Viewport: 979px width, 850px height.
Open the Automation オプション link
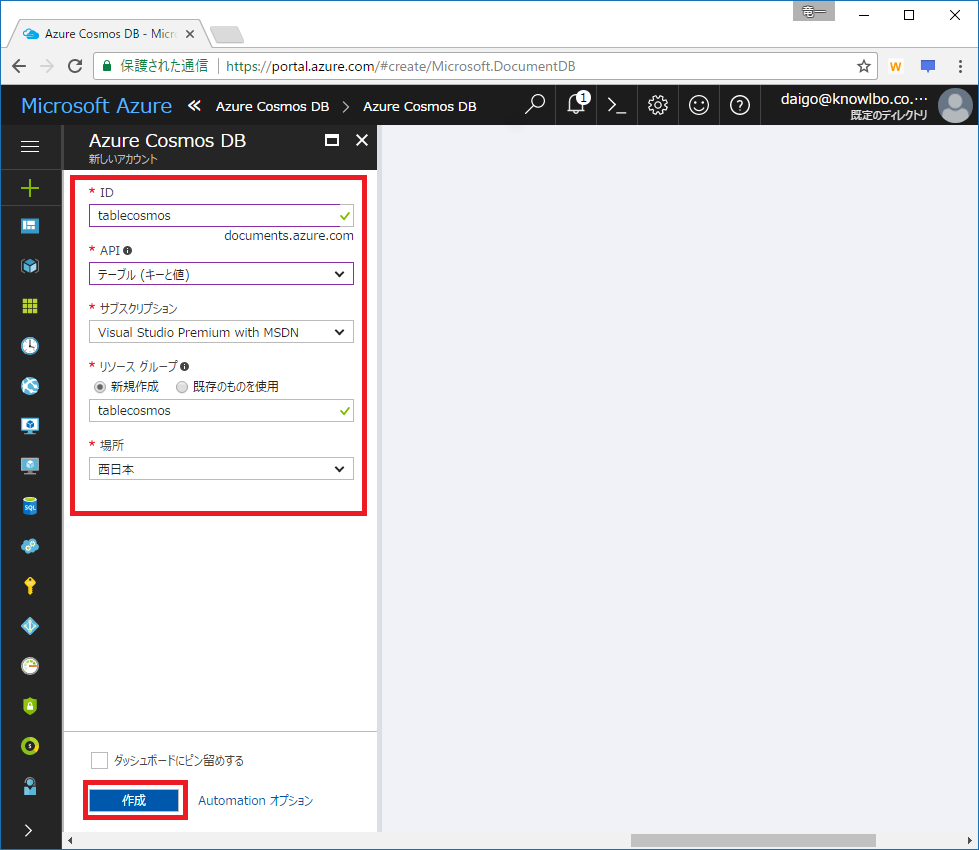255,800
